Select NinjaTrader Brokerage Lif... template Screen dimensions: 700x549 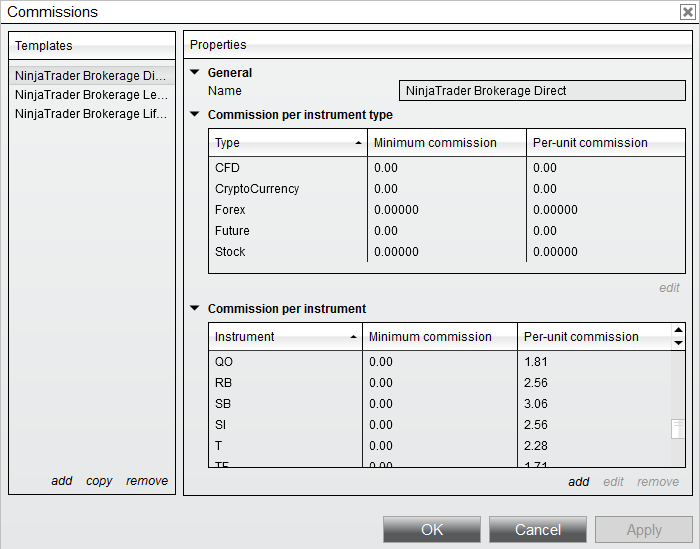92,114
